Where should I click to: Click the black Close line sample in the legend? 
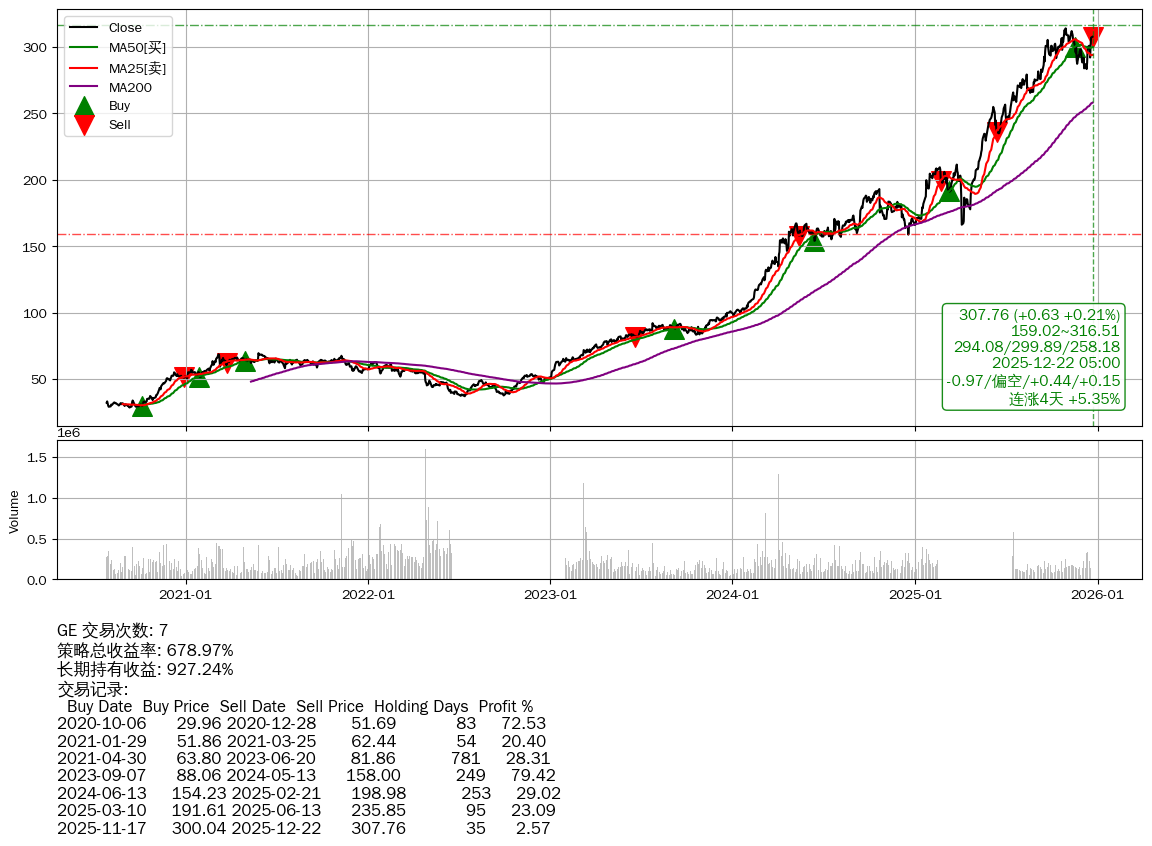point(85,28)
